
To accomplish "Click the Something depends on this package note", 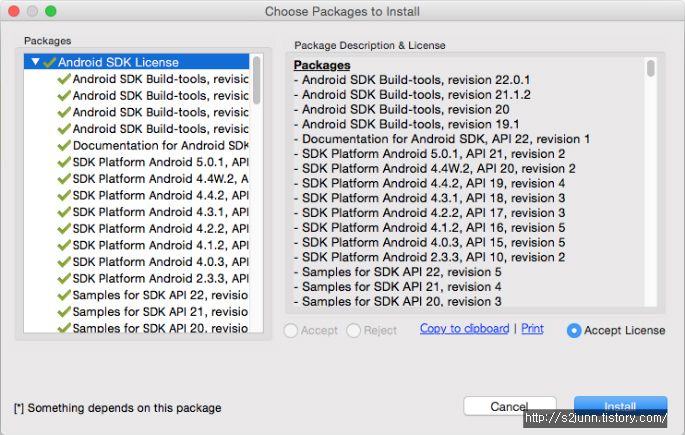I will click(x=118, y=408).
